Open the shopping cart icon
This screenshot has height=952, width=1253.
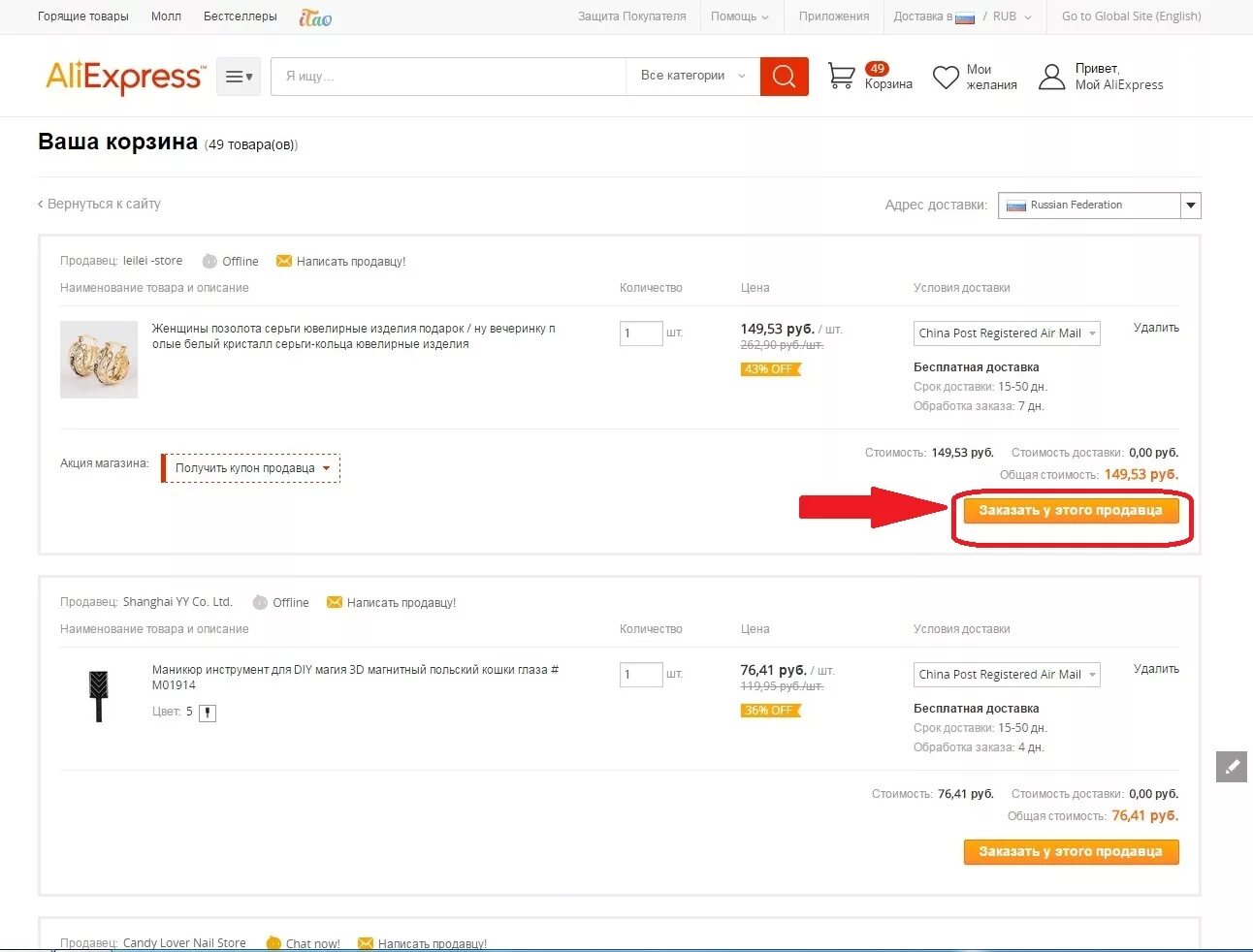pyautogui.click(x=841, y=76)
